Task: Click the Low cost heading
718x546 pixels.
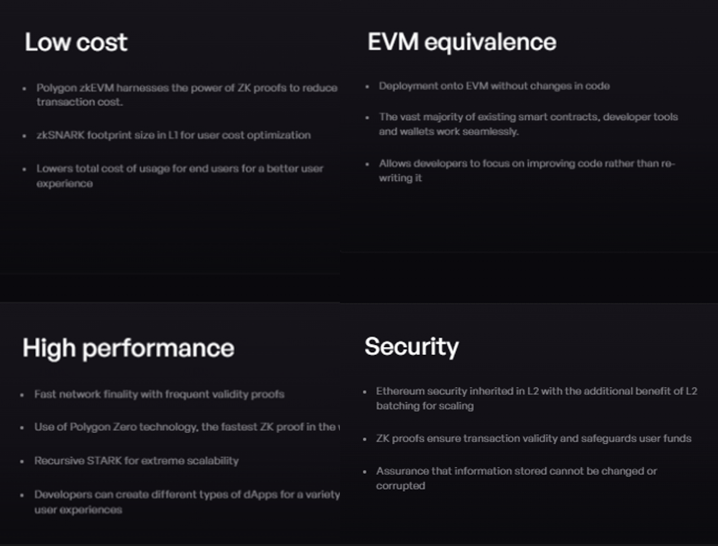Action: [76, 42]
